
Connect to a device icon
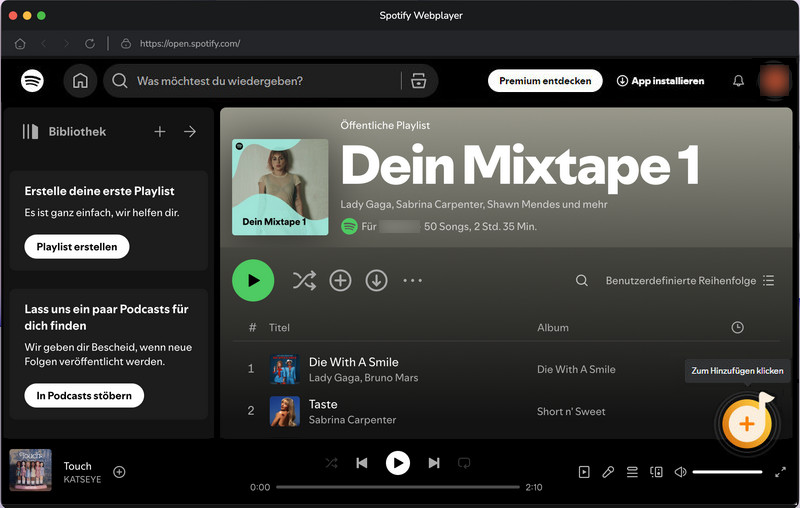click(x=656, y=472)
